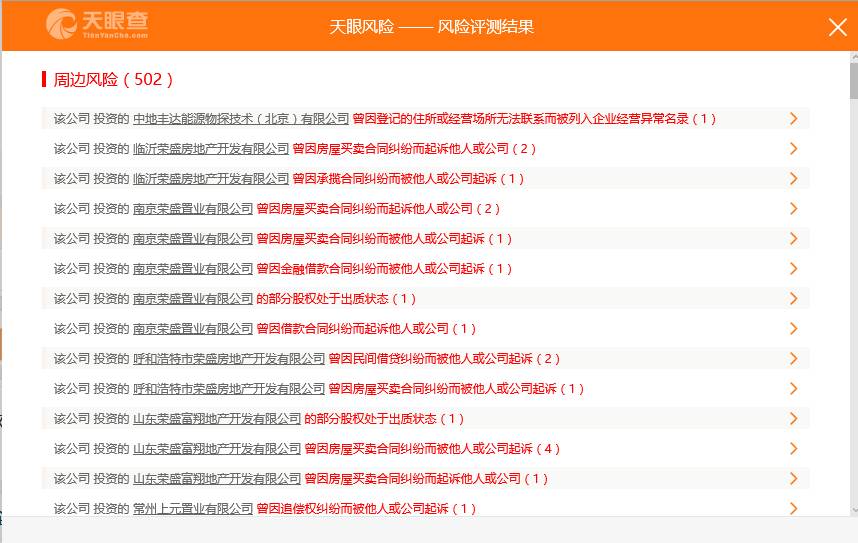Expand row about 企业经营异常名录
The width and height of the screenshot is (858, 543).
coord(793,119)
